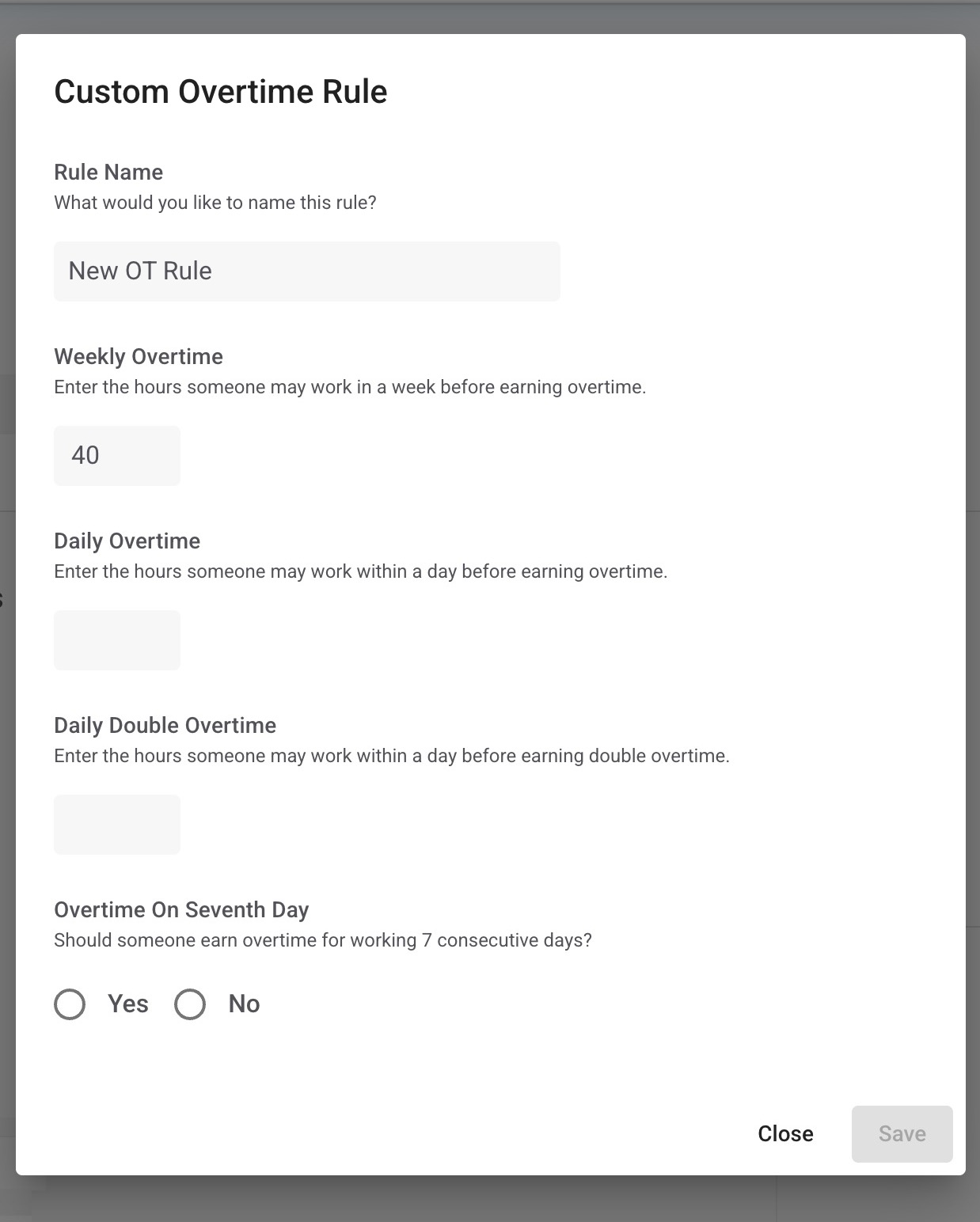
Task: Click the Rule Name heading label
Action: click(108, 172)
